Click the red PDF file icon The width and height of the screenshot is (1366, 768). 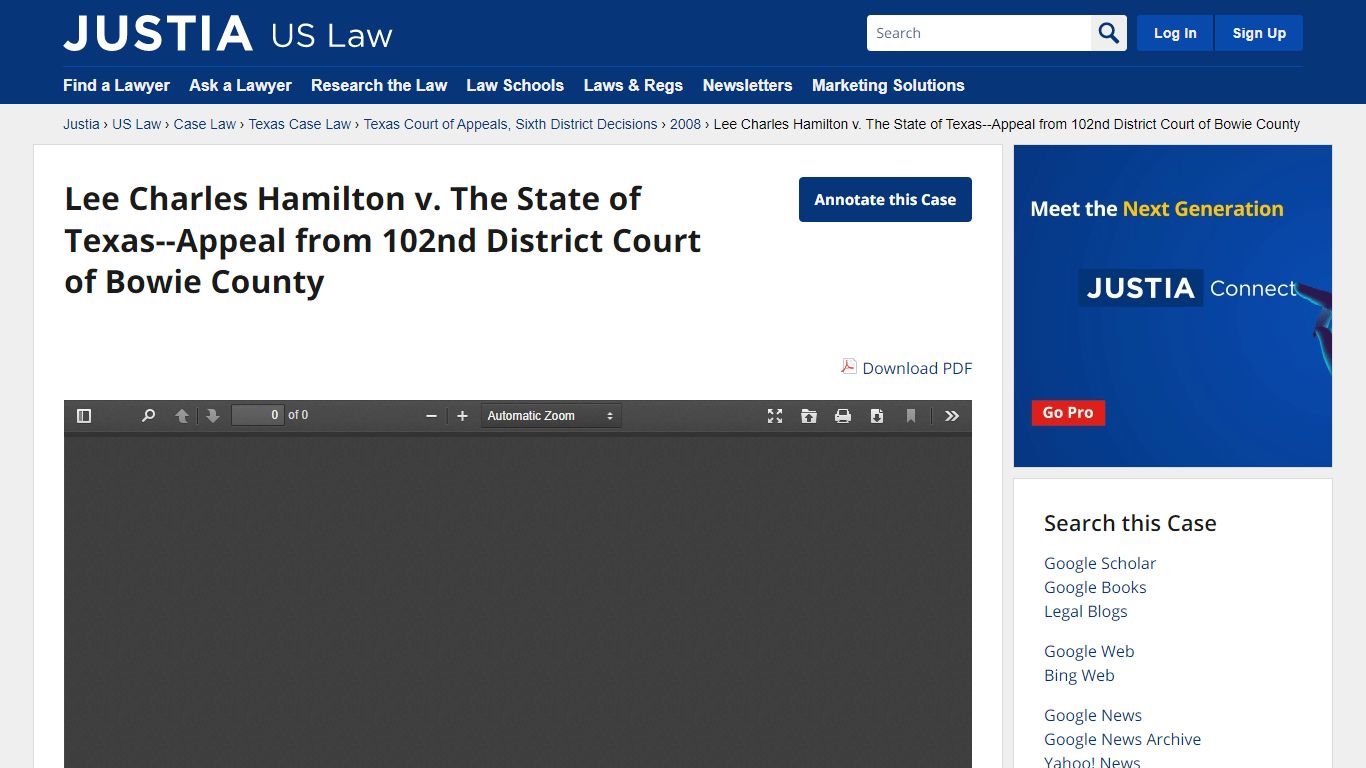coord(849,366)
